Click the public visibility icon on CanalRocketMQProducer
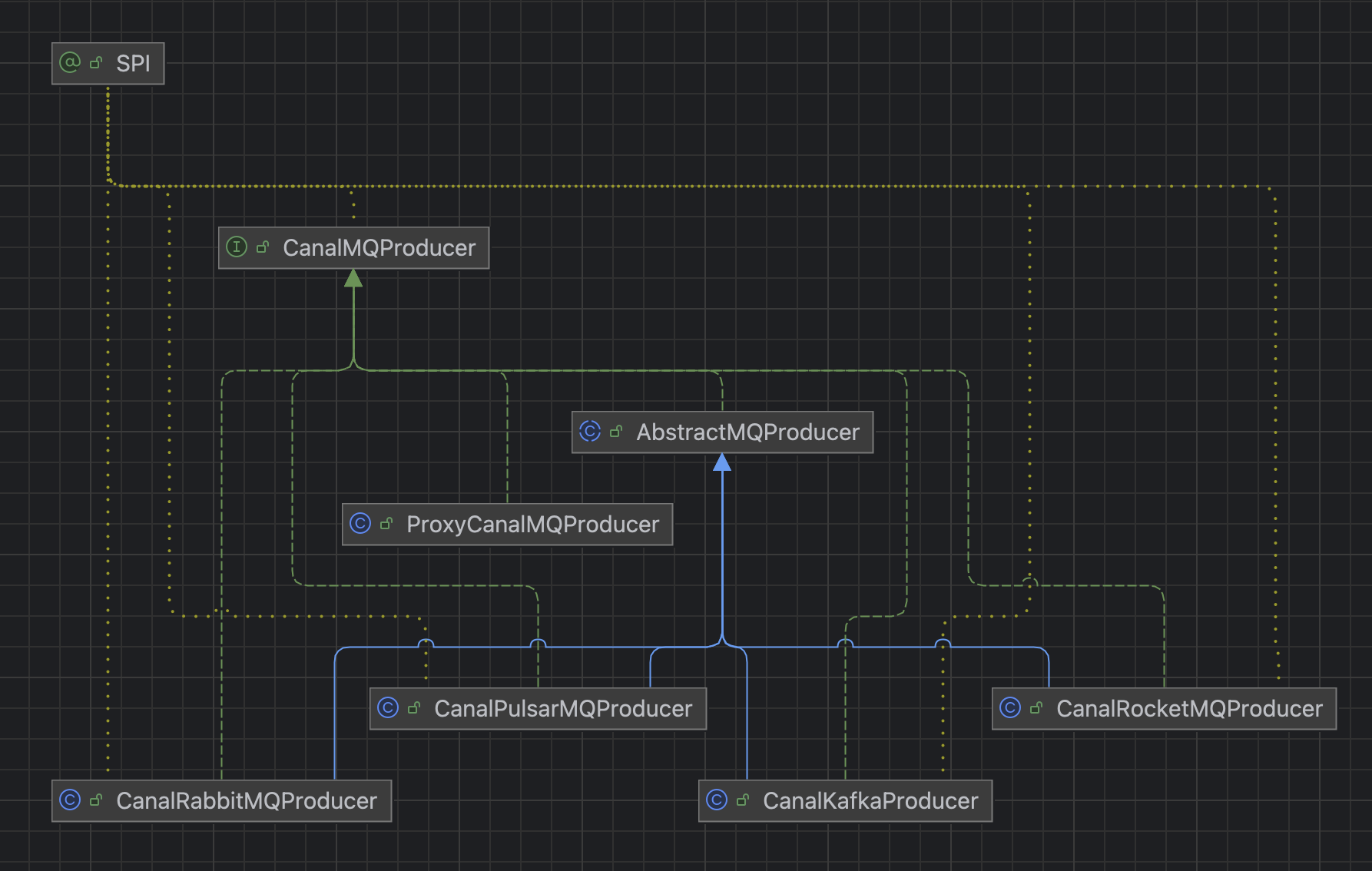This screenshot has height=871, width=1372. tap(1036, 708)
